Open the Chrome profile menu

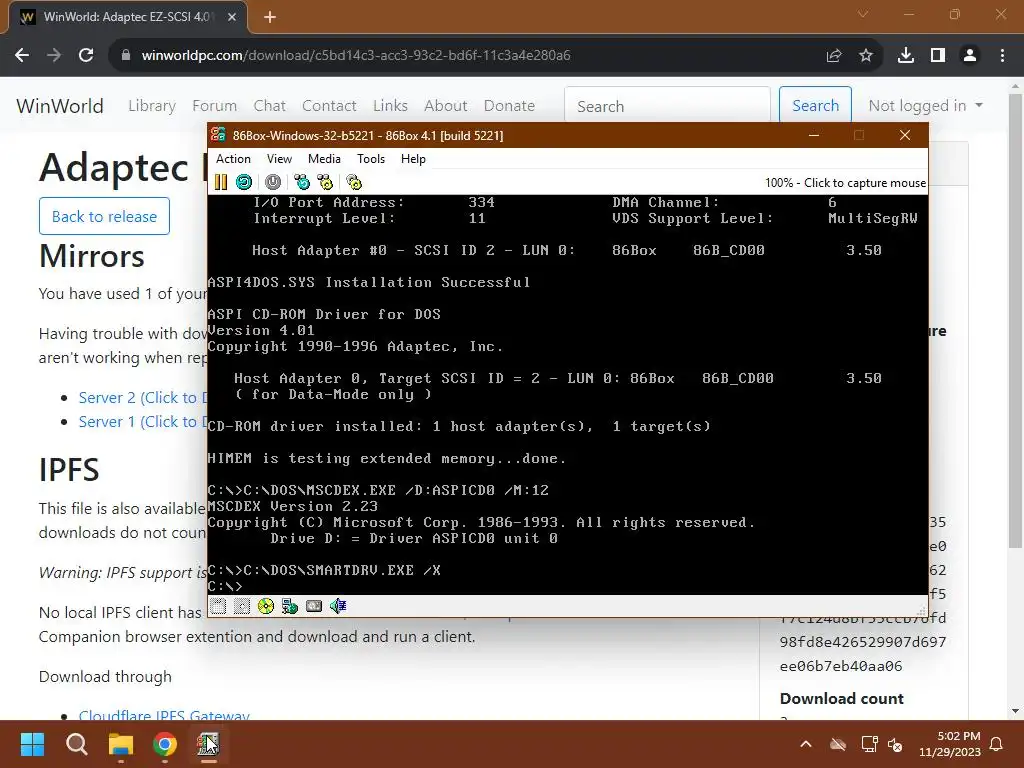point(970,56)
